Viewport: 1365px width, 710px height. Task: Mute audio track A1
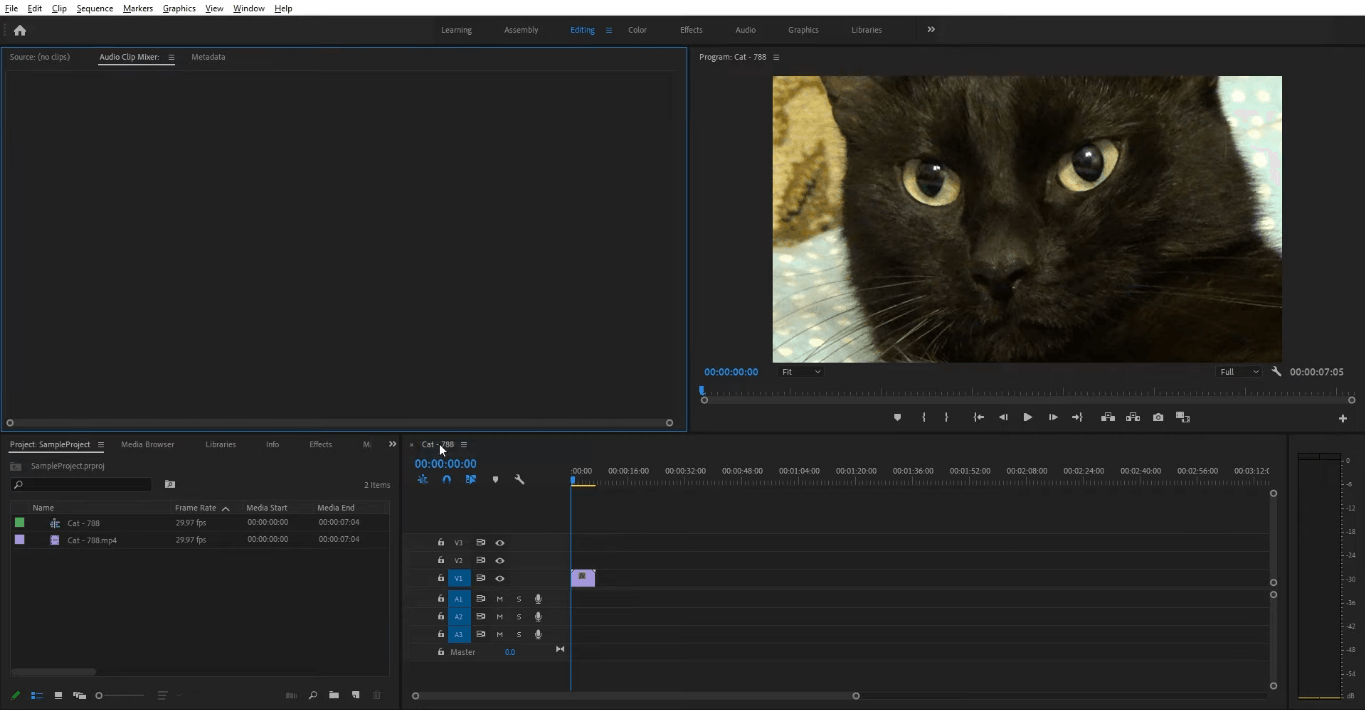coord(499,599)
